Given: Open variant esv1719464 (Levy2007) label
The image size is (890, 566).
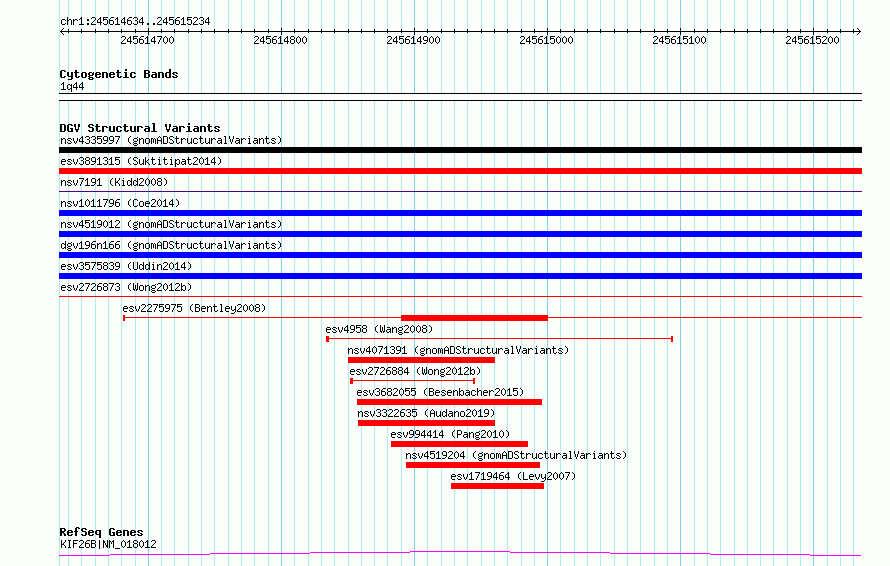Looking at the screenshot, I should click(513, 476).
